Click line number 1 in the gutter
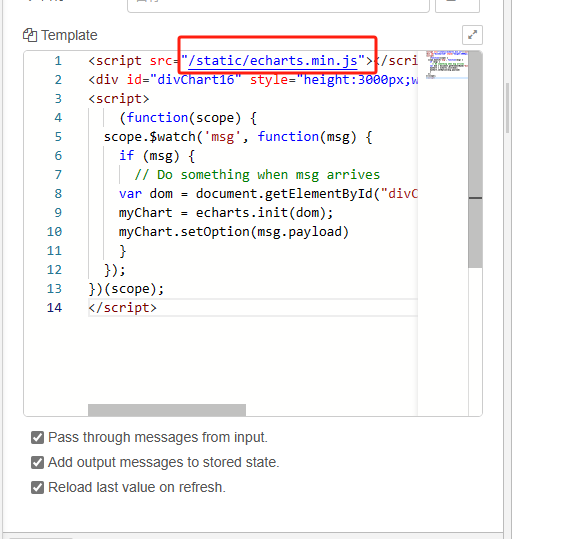562x539 pixels. [x=58, y=61]
